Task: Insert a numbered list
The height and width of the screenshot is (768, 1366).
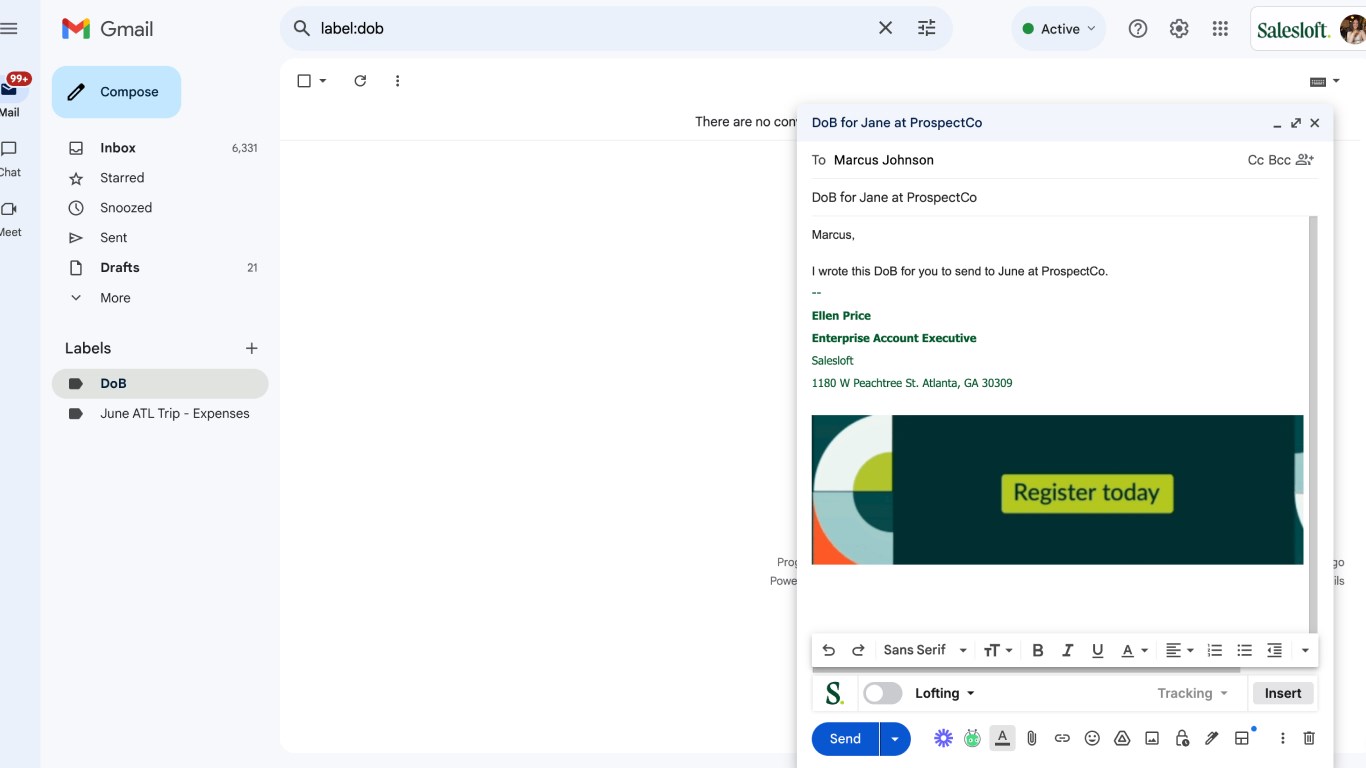Action: tap(1215, 650)
